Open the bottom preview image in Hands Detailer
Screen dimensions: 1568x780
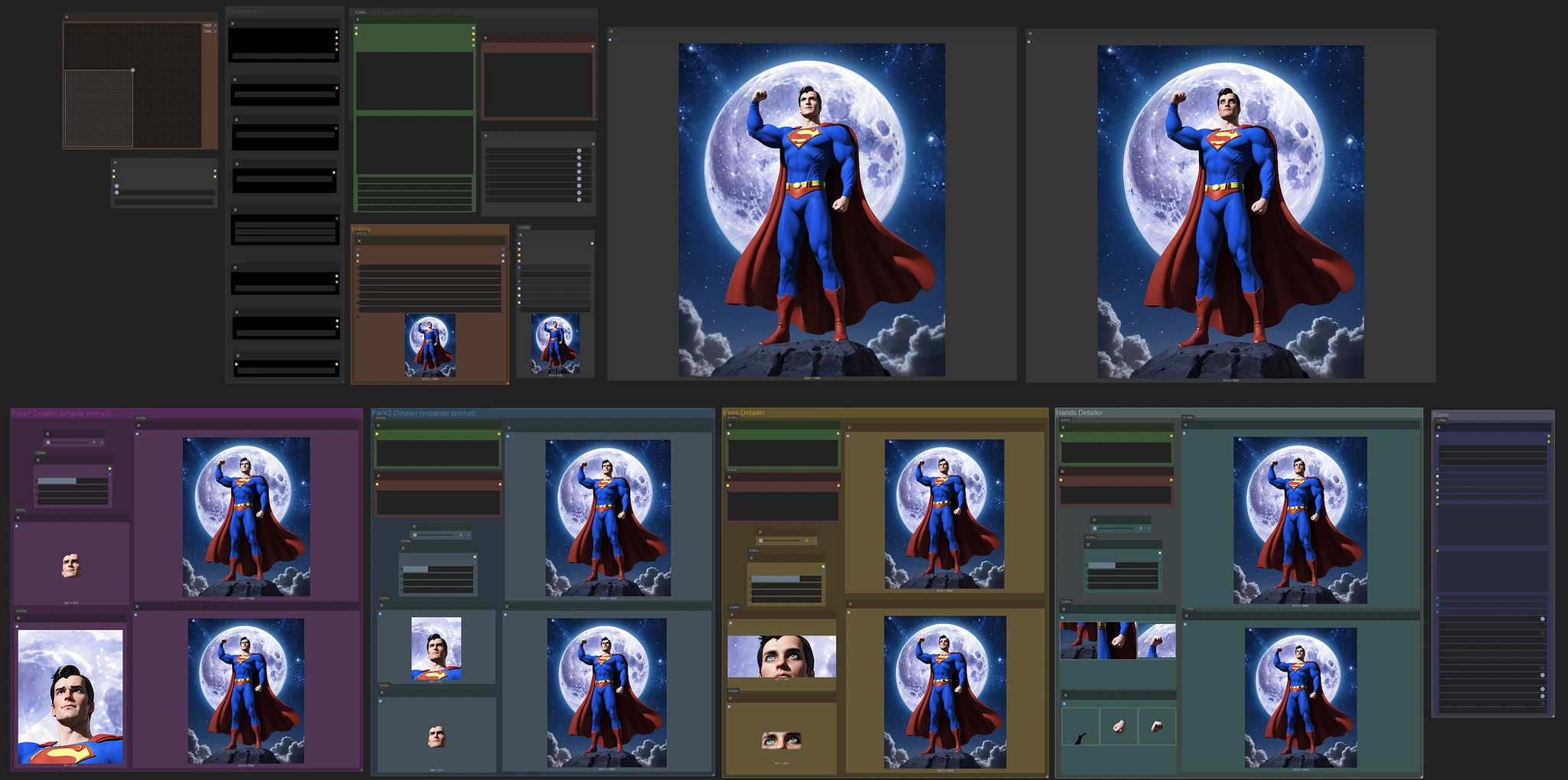tap(1301, 697)
